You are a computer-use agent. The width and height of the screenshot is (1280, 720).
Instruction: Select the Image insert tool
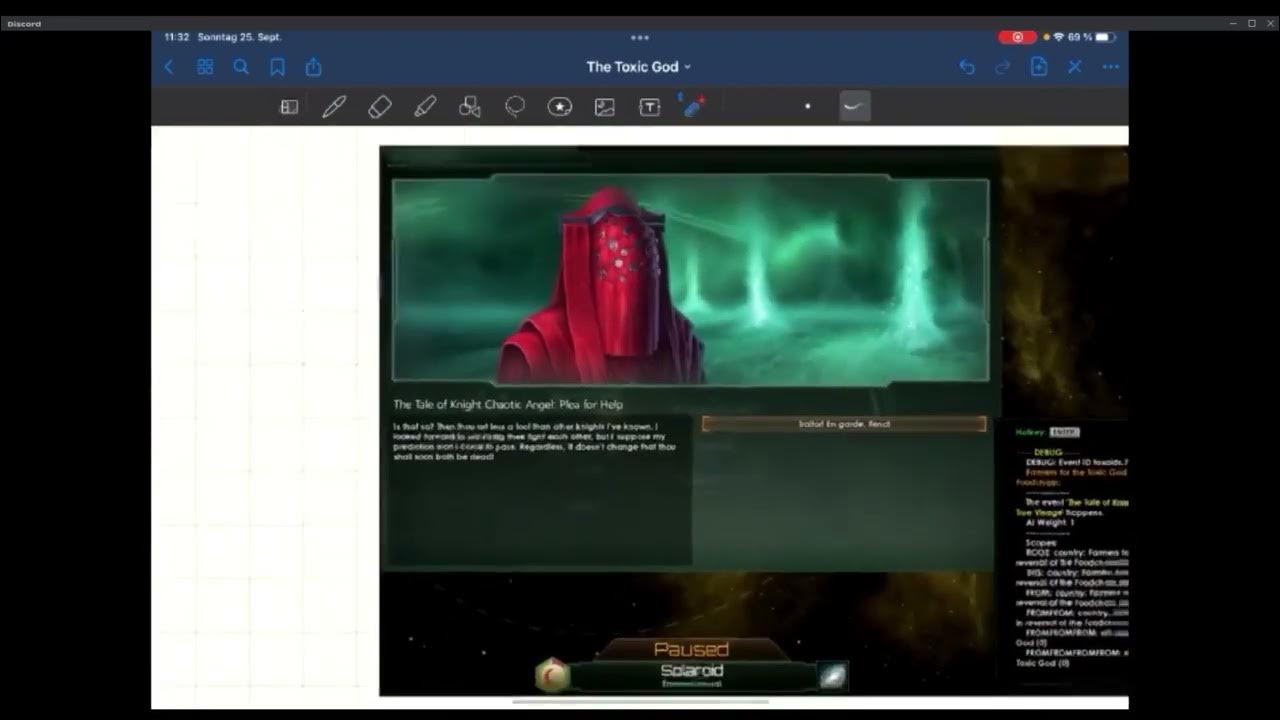tap(605, 107)
